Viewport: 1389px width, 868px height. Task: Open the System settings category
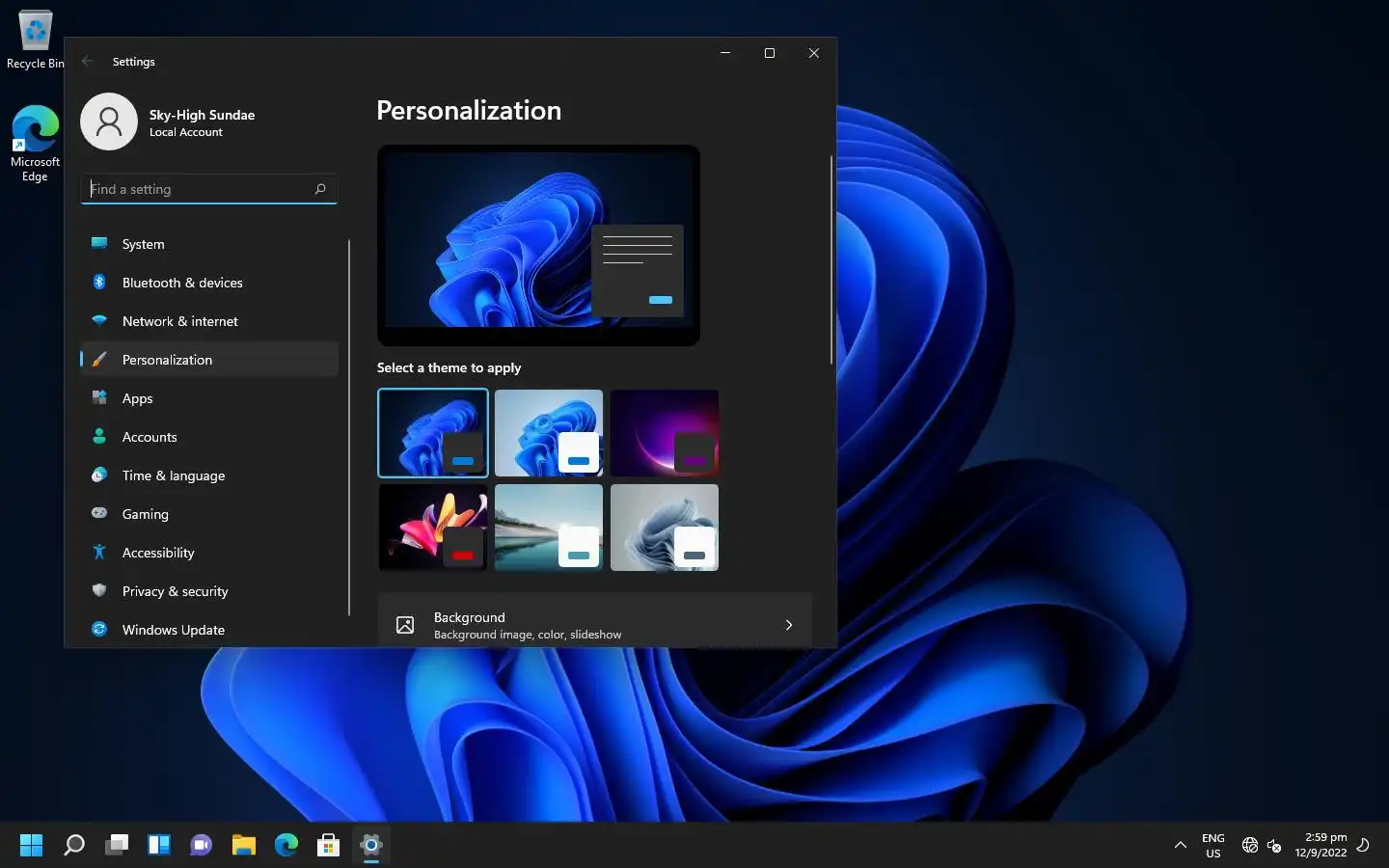click(x=209, y=244)
